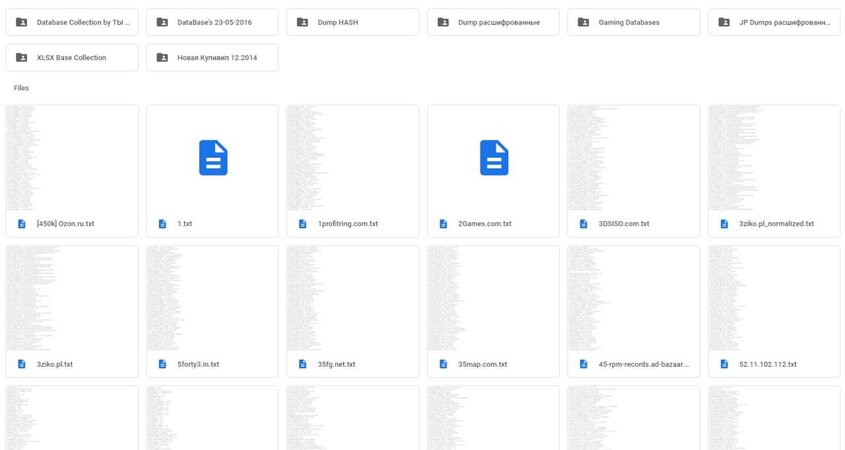Screen dimensions: 845x450
Task: Click the small file icon for [450k] Ozon.ru.txt
Action: [22, 224]
